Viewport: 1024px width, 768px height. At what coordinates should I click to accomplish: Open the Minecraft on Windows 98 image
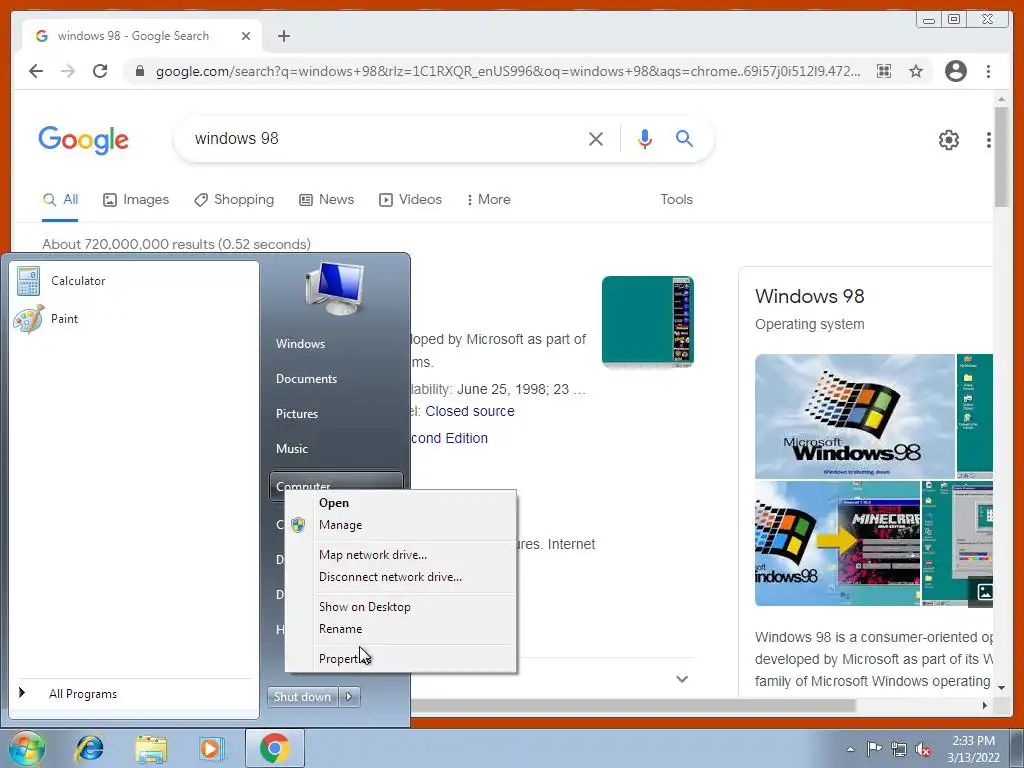pyautogui.click(x=837, y=543)
